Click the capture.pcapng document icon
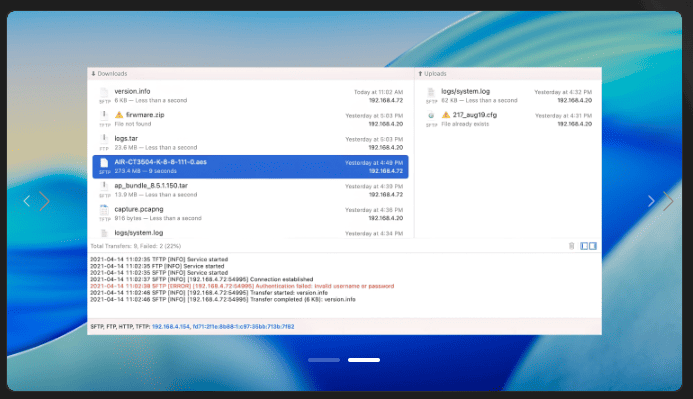 click(104, 210)
